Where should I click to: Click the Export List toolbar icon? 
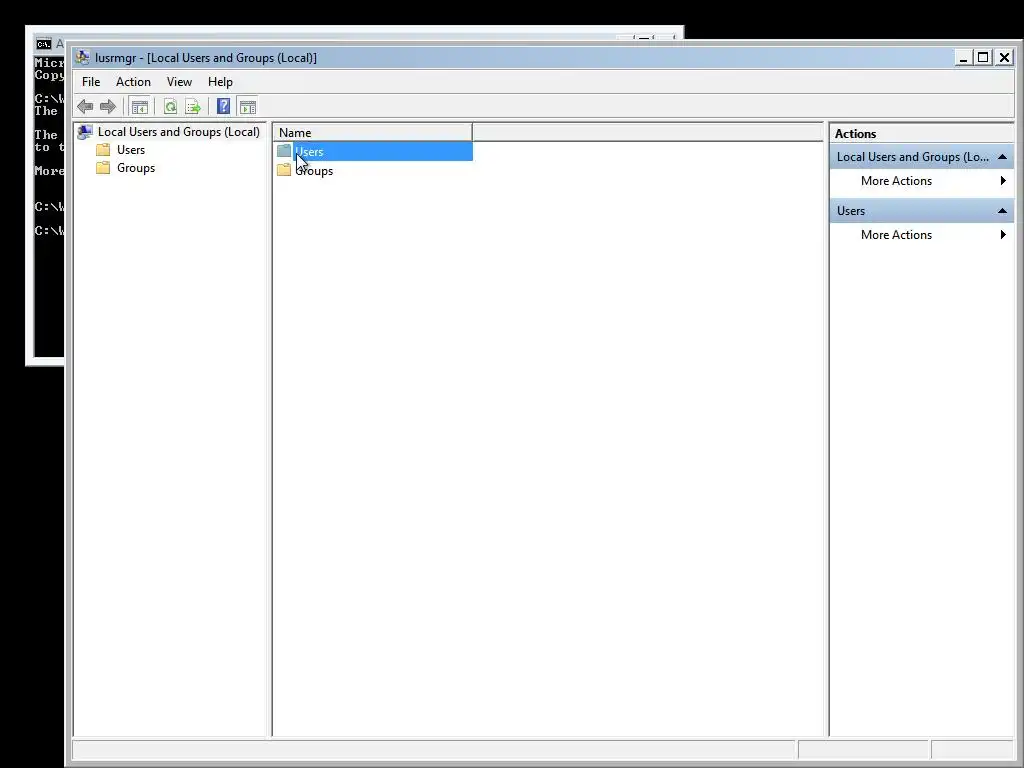click(x=193, y=106)
